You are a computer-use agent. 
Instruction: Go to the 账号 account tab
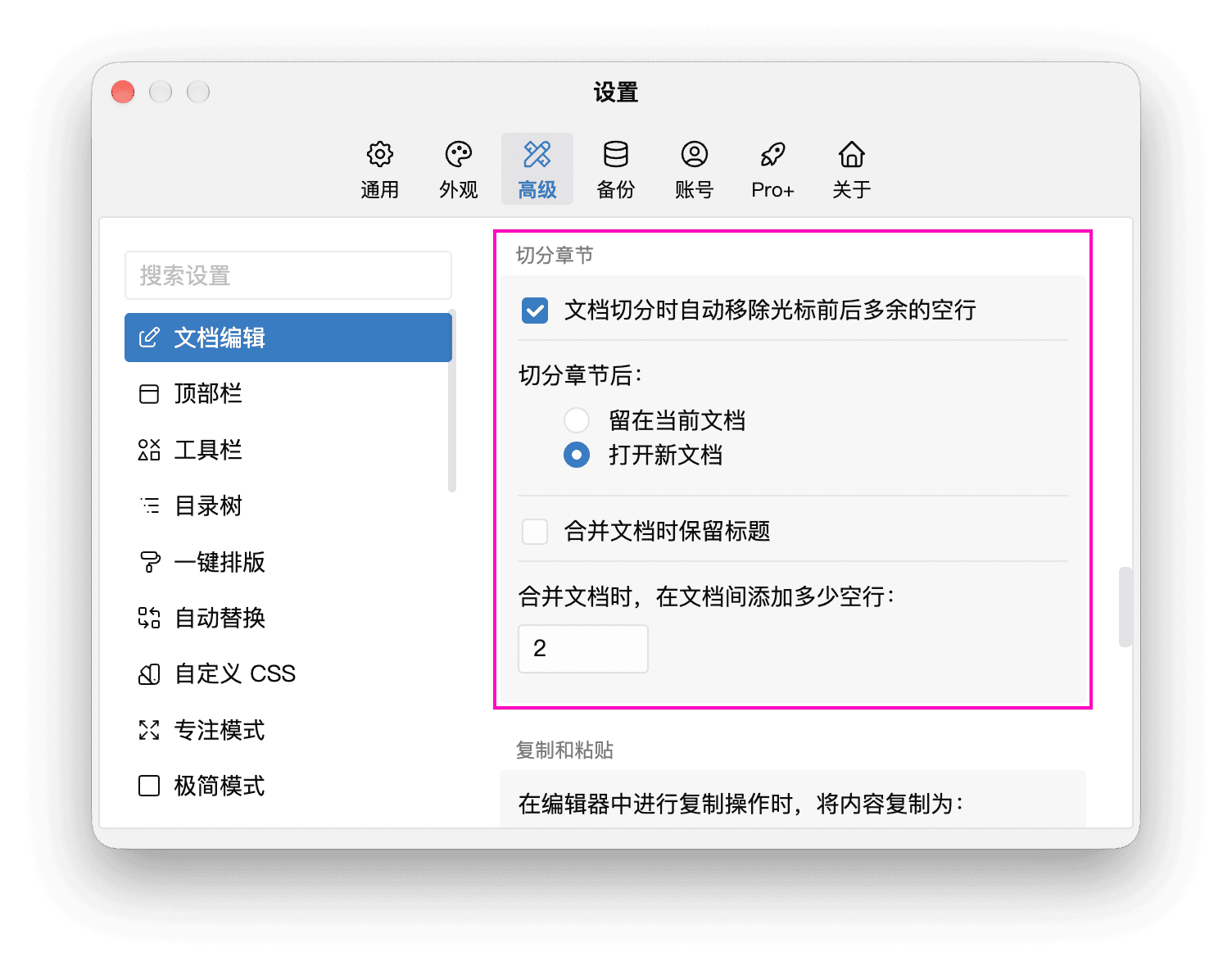[x=694, y=170]
